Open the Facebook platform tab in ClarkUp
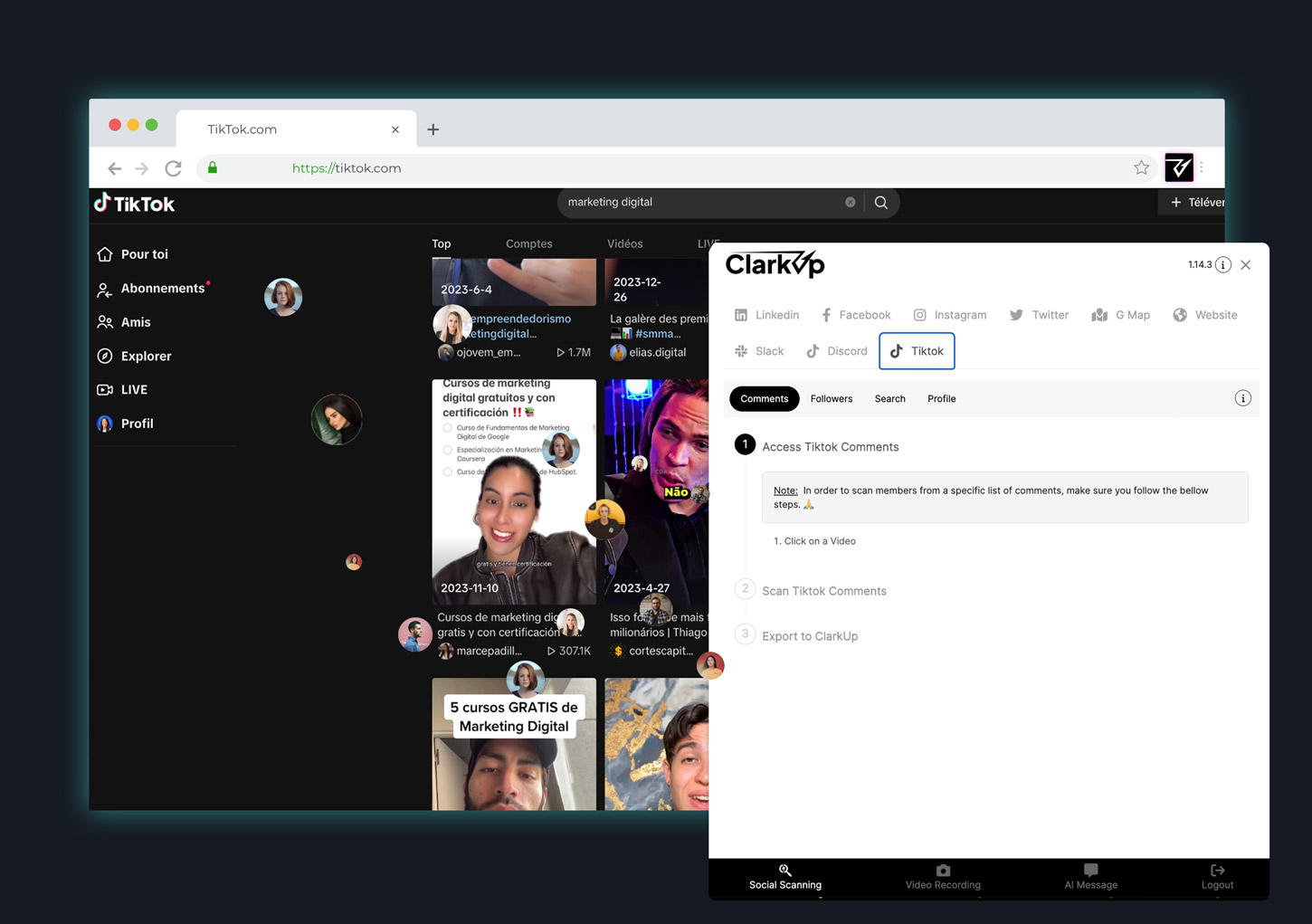Viewport: 1312px width, 924px height. [x=856, y=315]
